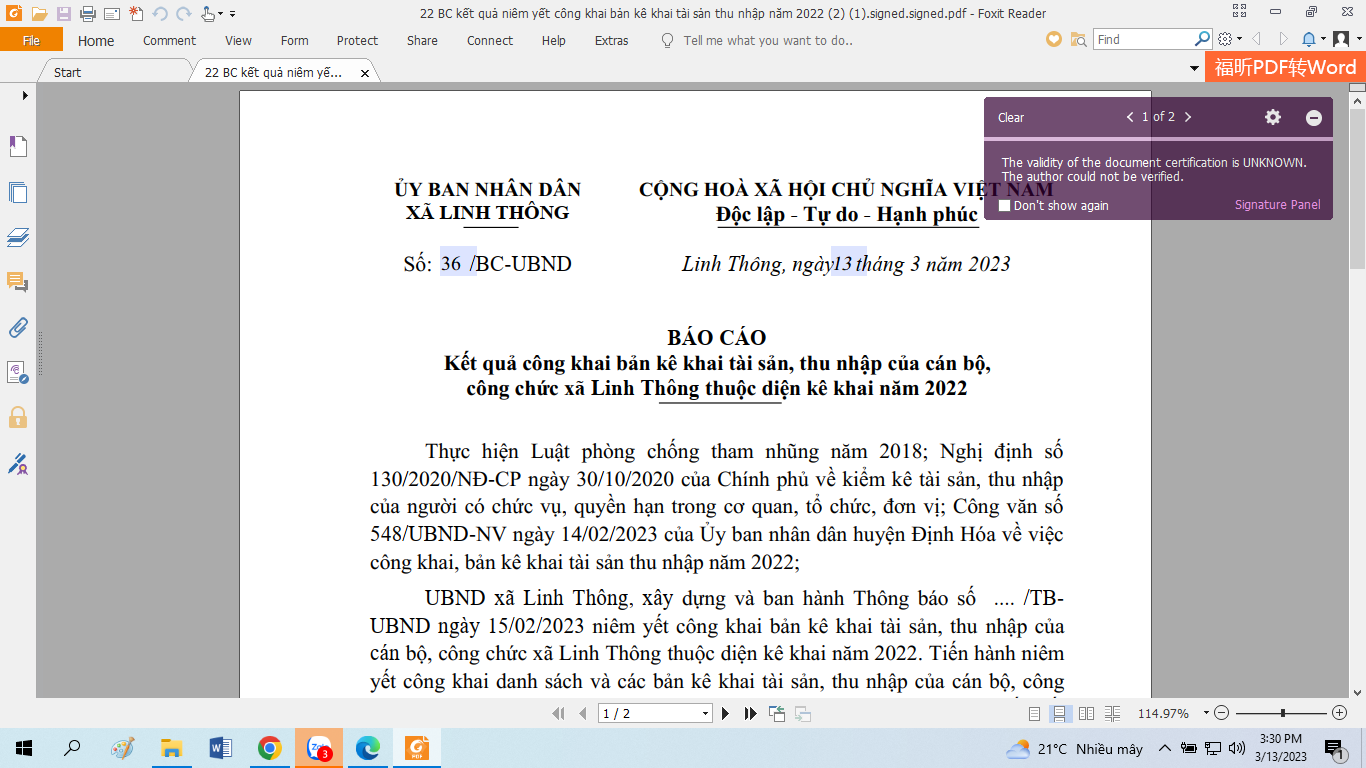
Task: Expand the left navigation panel arrow
Action: coord(24,95)
